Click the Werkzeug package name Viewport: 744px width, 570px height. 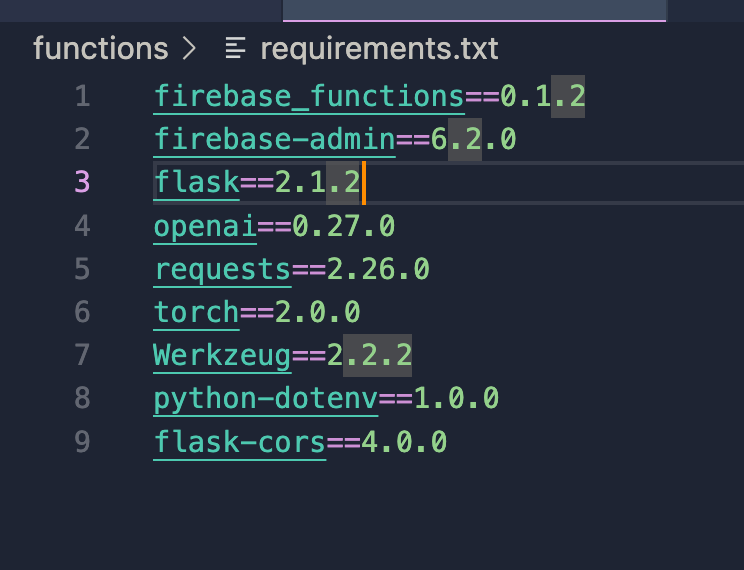(x=223, y=355)
